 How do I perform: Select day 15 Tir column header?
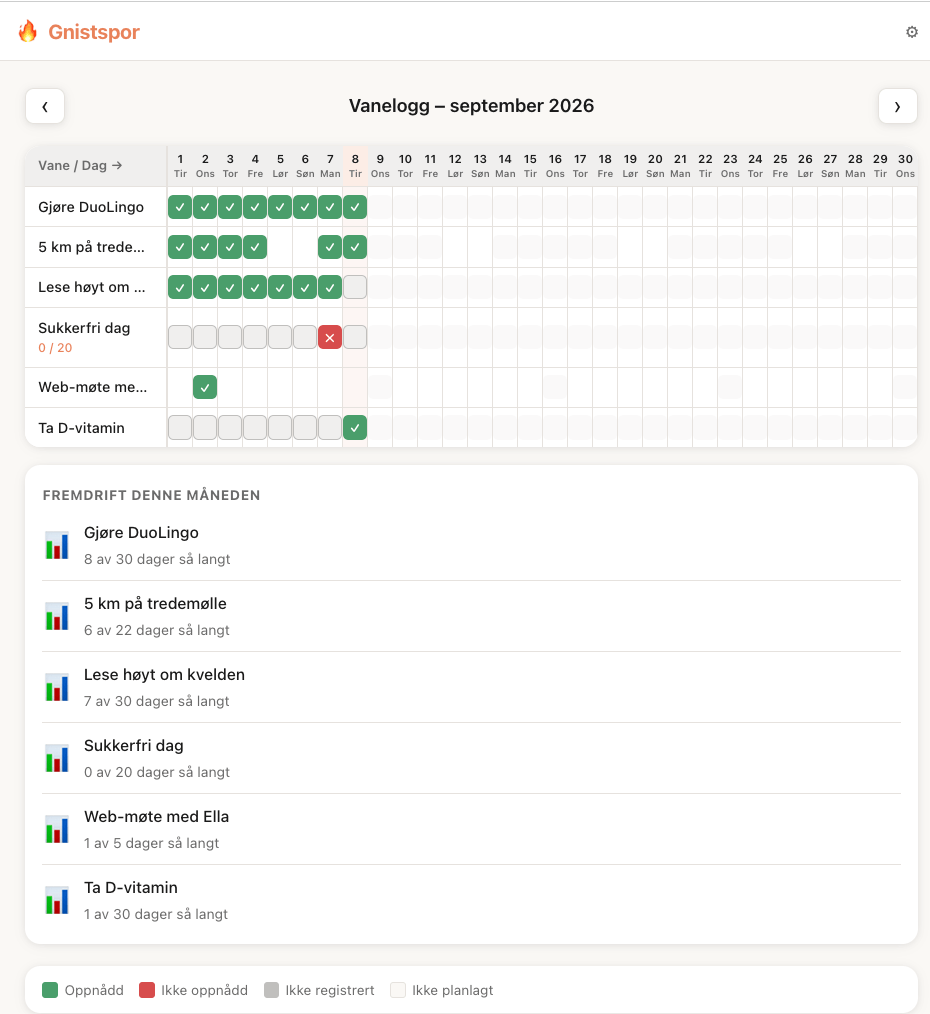(x=530, y=166)
